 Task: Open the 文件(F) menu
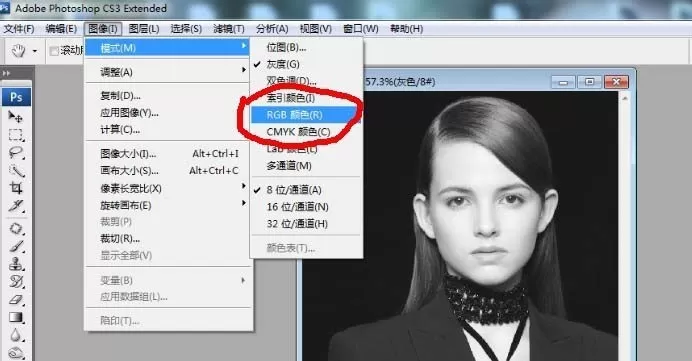[19, 29]
